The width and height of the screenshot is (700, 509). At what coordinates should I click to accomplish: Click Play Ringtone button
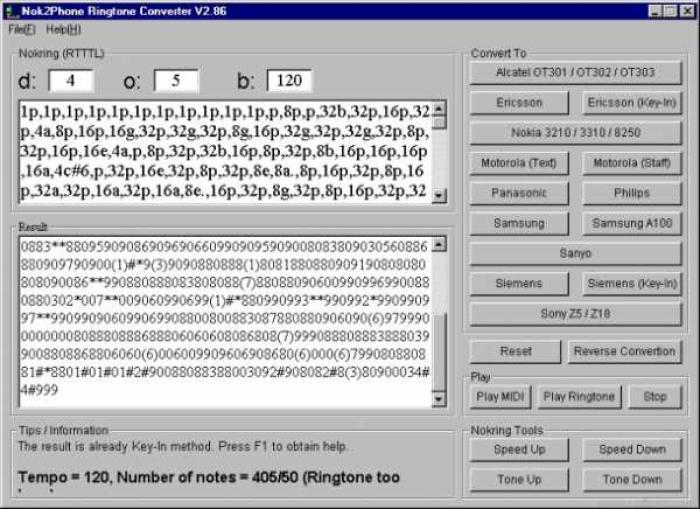(x=579, y=397)
